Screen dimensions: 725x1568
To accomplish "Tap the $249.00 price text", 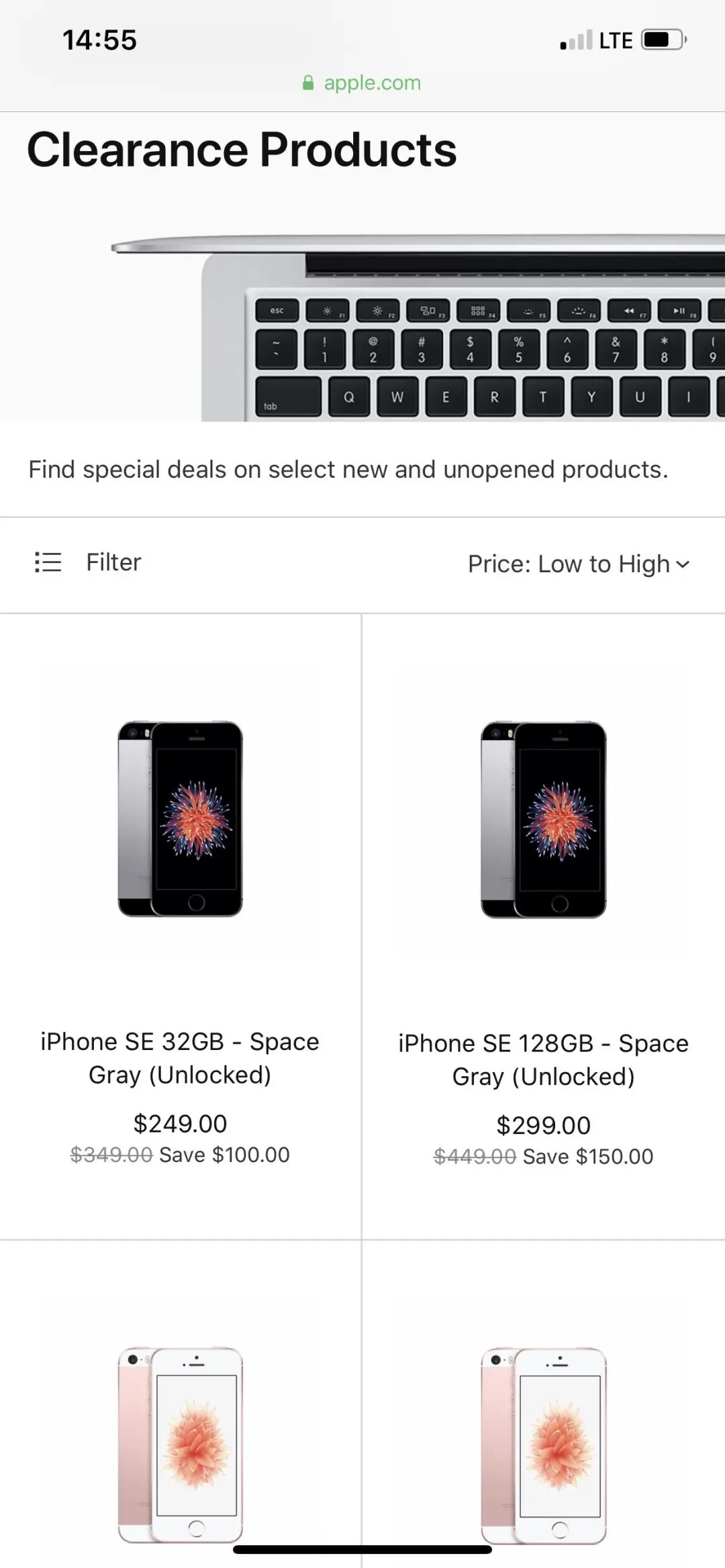I will pos(180,1123).
